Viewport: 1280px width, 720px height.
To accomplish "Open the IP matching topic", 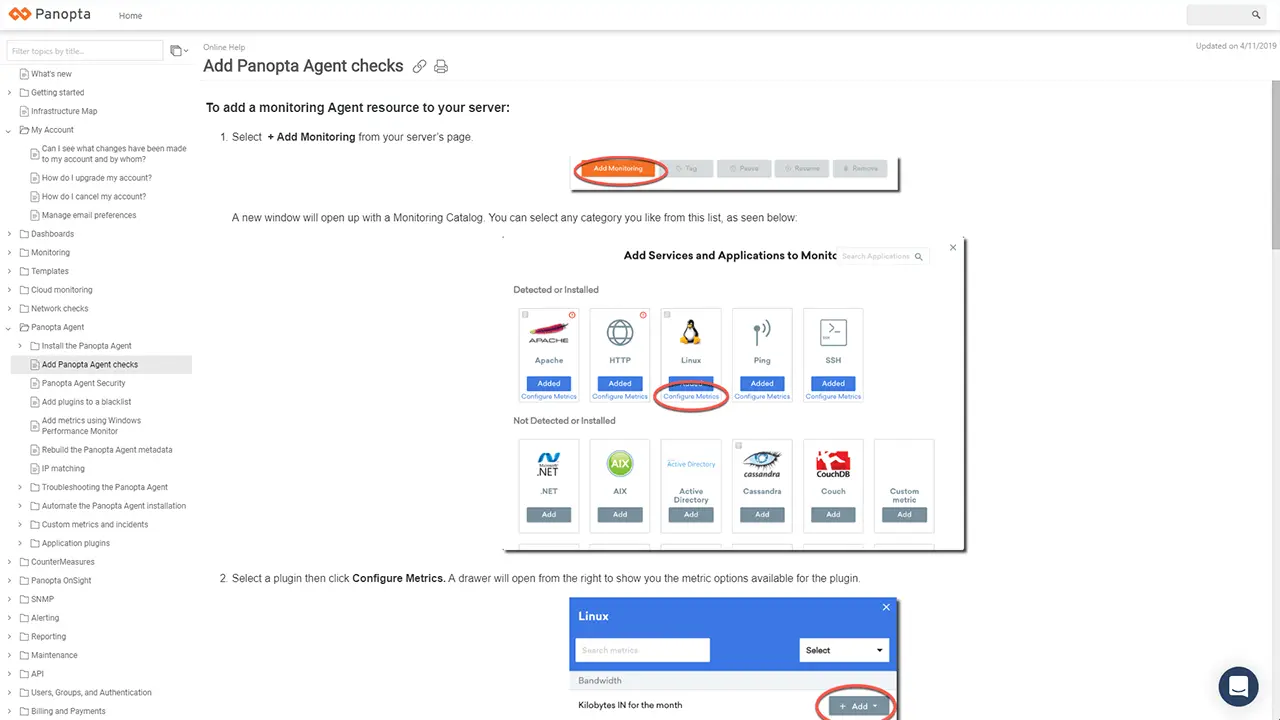I will click(63, 468).
